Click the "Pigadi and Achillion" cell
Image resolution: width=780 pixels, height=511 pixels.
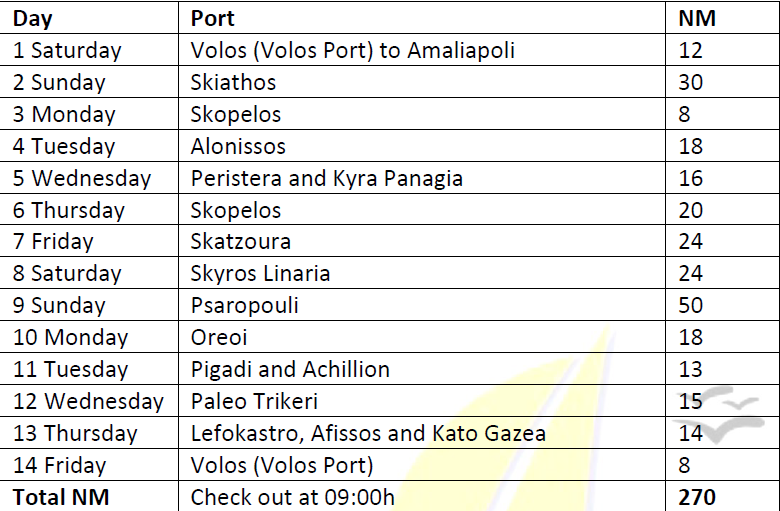point(290,369)
